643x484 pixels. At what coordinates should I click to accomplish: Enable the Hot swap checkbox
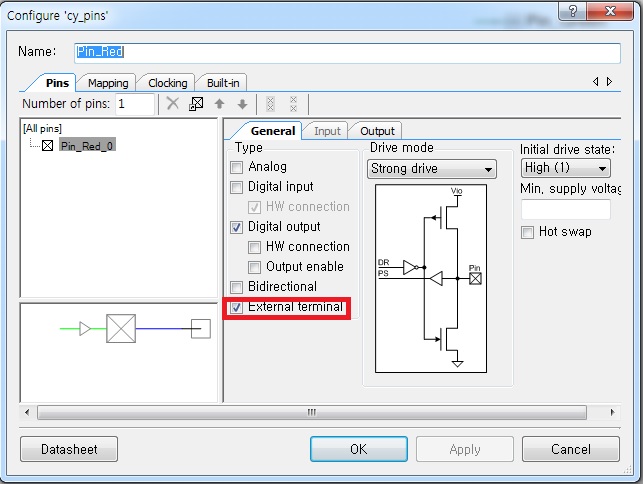[x=527, y=233]
